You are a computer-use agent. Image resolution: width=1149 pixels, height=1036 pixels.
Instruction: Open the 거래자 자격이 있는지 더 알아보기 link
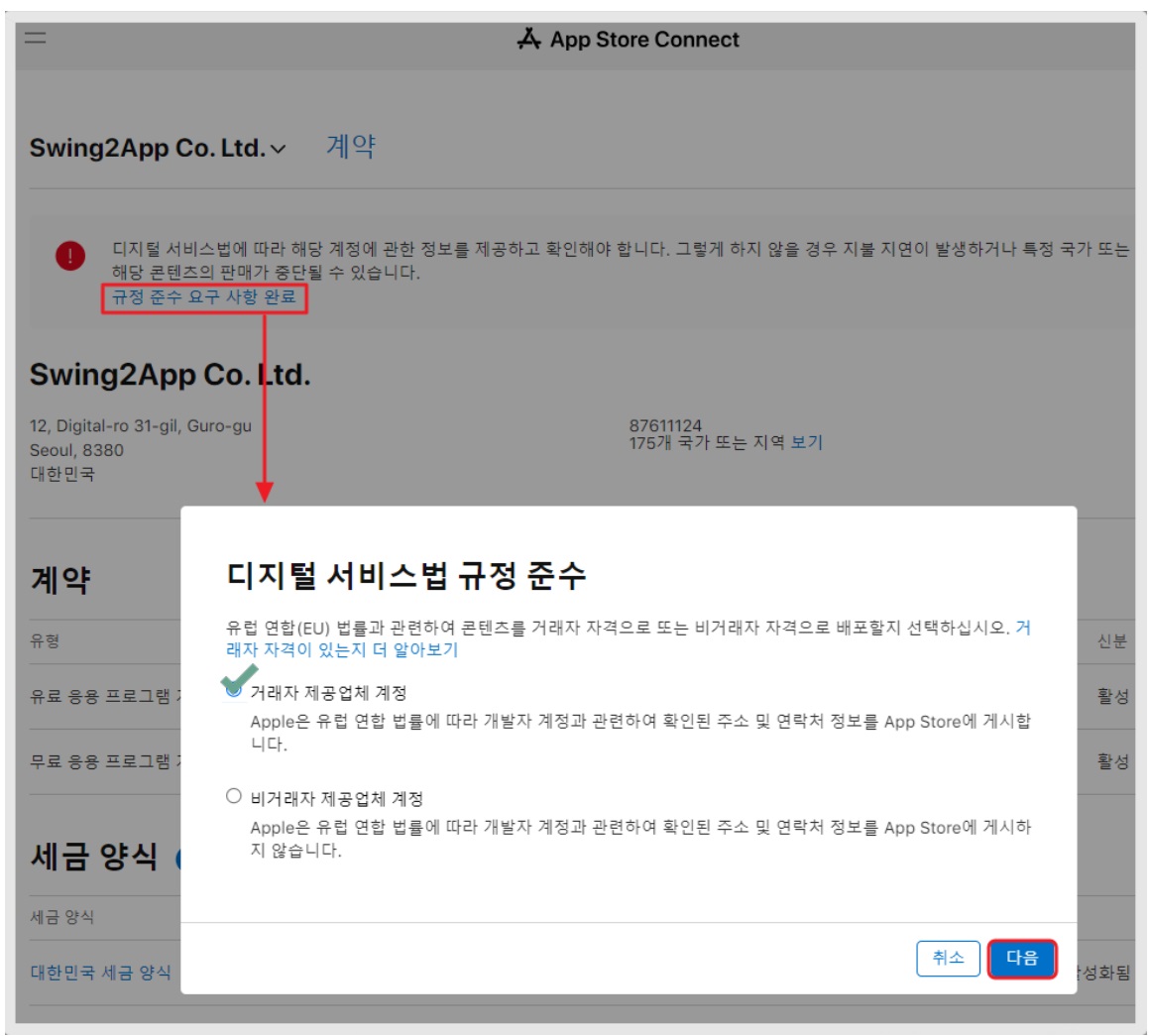pyautogui.click(x=628, y=638)
